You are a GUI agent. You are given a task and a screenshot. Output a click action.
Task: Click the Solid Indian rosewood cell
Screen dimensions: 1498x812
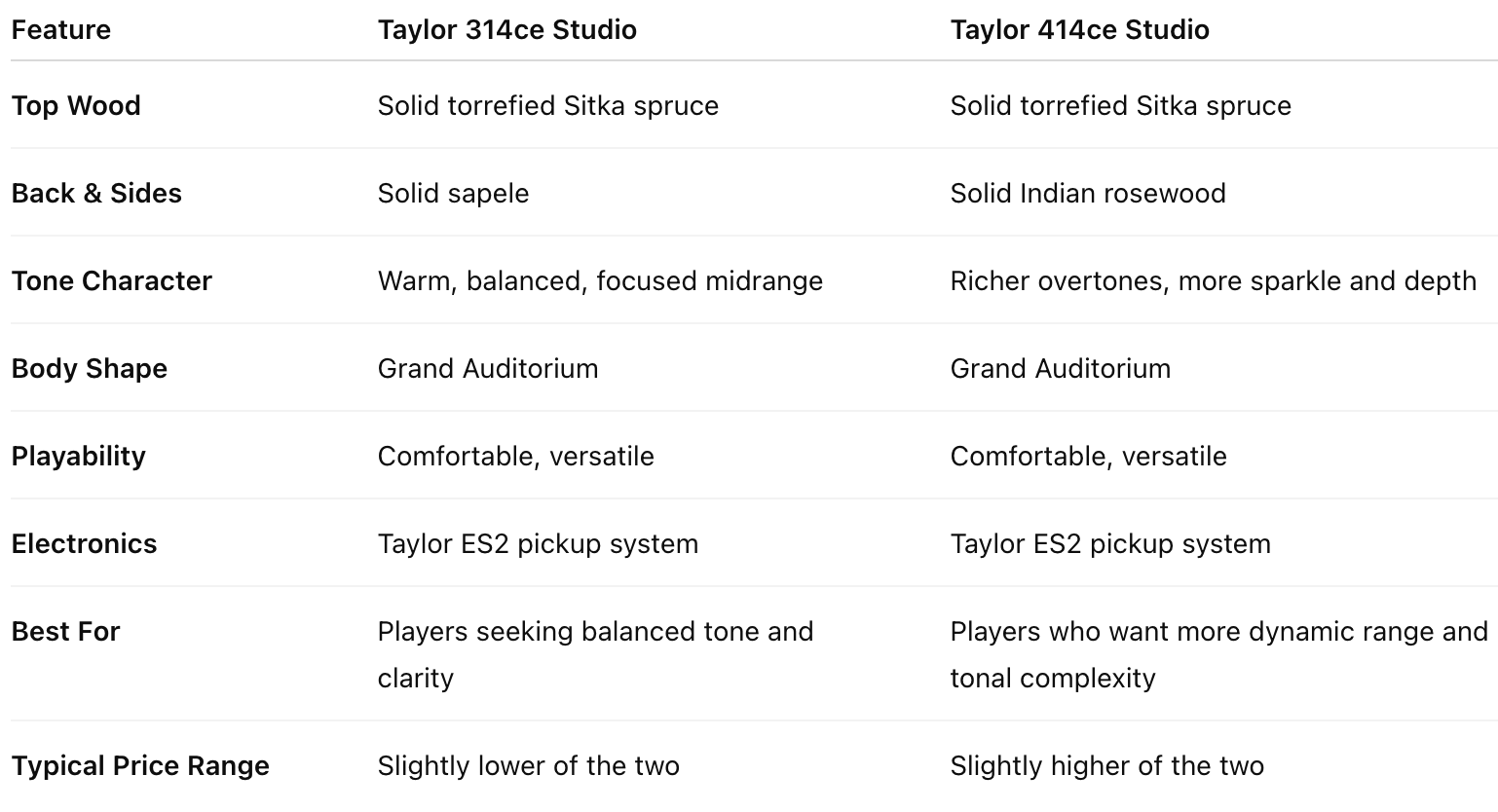(1087, 194)
